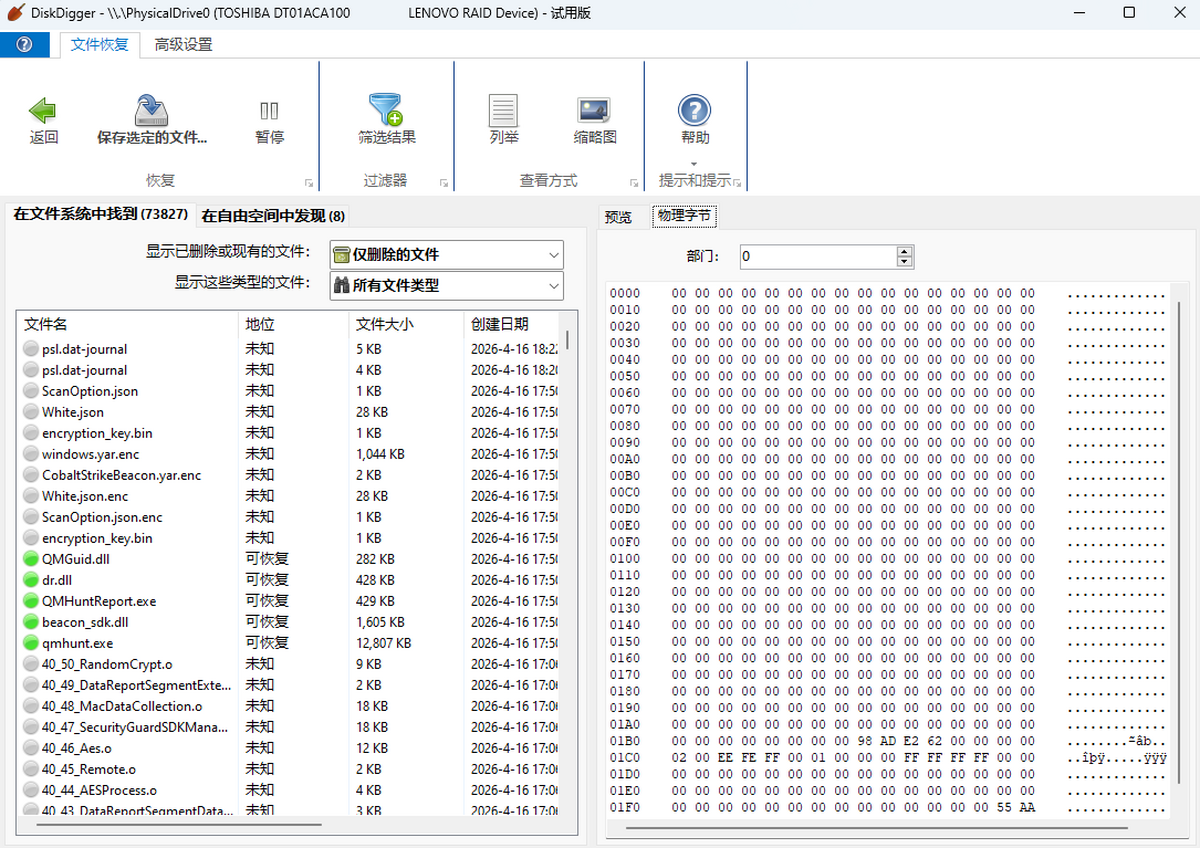1200x848 pixels.
Task: Switch to the Found in free space (在自由空间中发现) tab
Action: point(273,216)
